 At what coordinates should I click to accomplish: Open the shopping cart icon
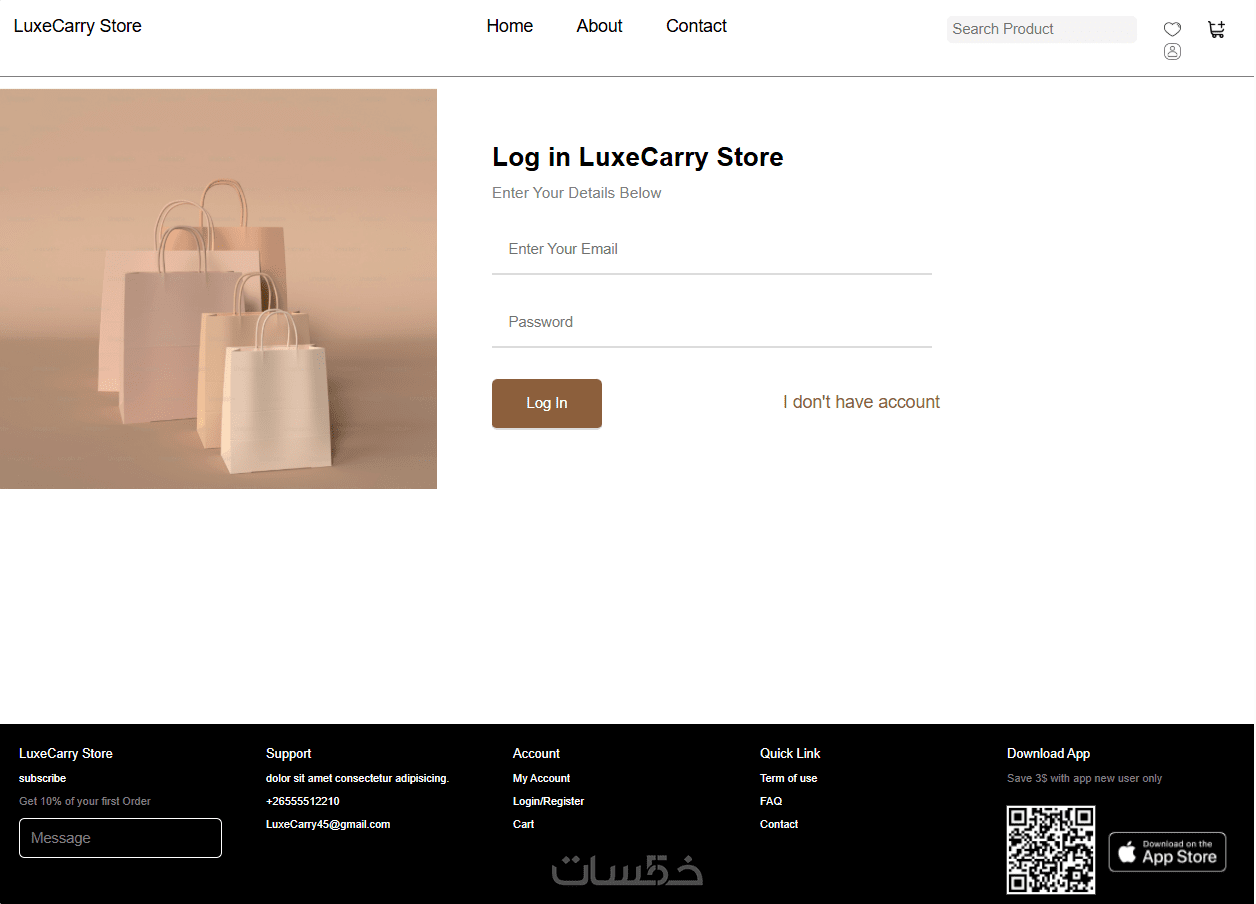1216,30
